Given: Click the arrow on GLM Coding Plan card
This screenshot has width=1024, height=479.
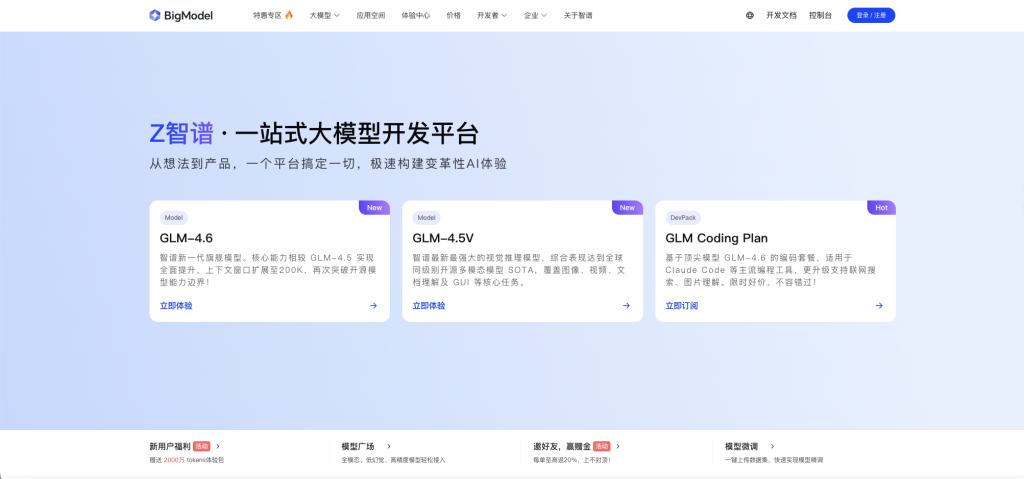Looking at the screenshot, I should pyautogui.click(x=879, y=306).
